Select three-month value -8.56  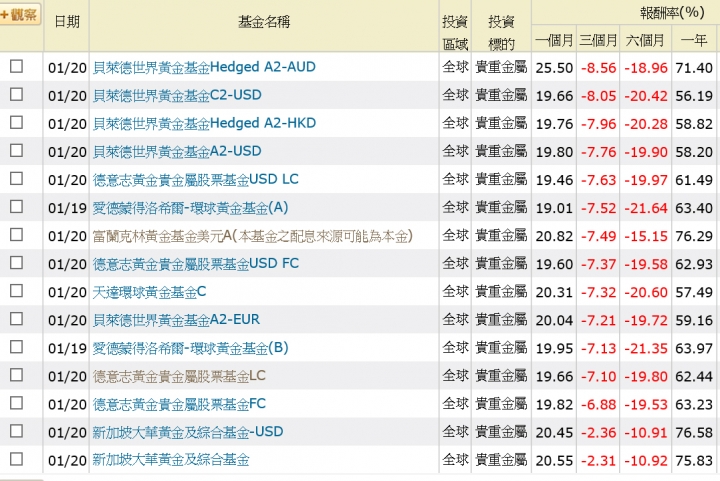pos(599,68)
